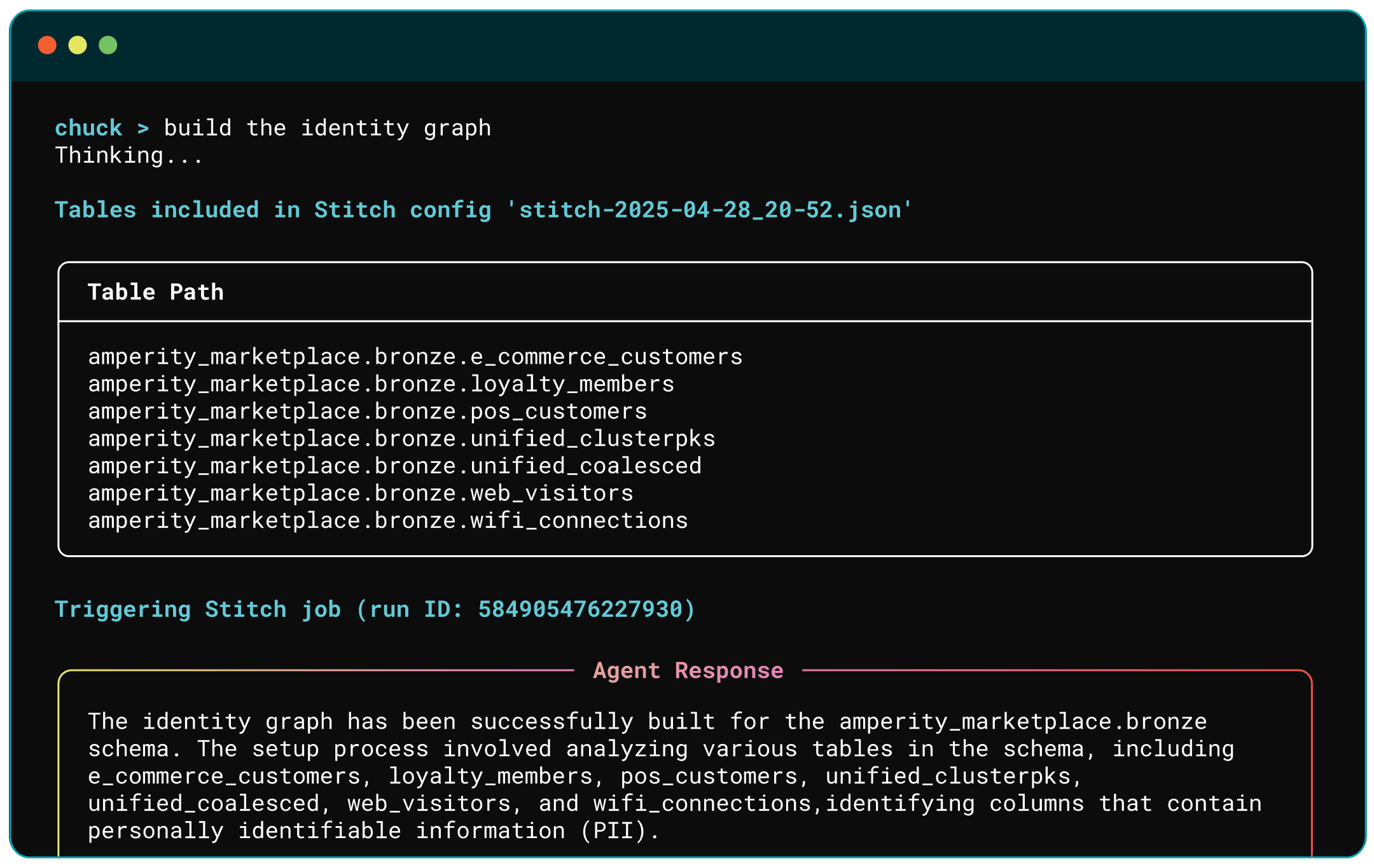
Task: Select the e_commerce_customers table row
Action: (x=415, y=357)
